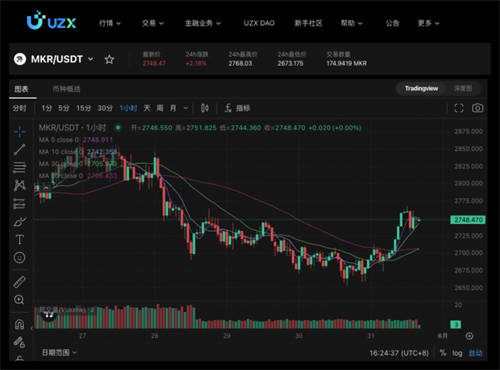Expand more time intervals chevron
The image size is (500, 370).
point(186,108)
